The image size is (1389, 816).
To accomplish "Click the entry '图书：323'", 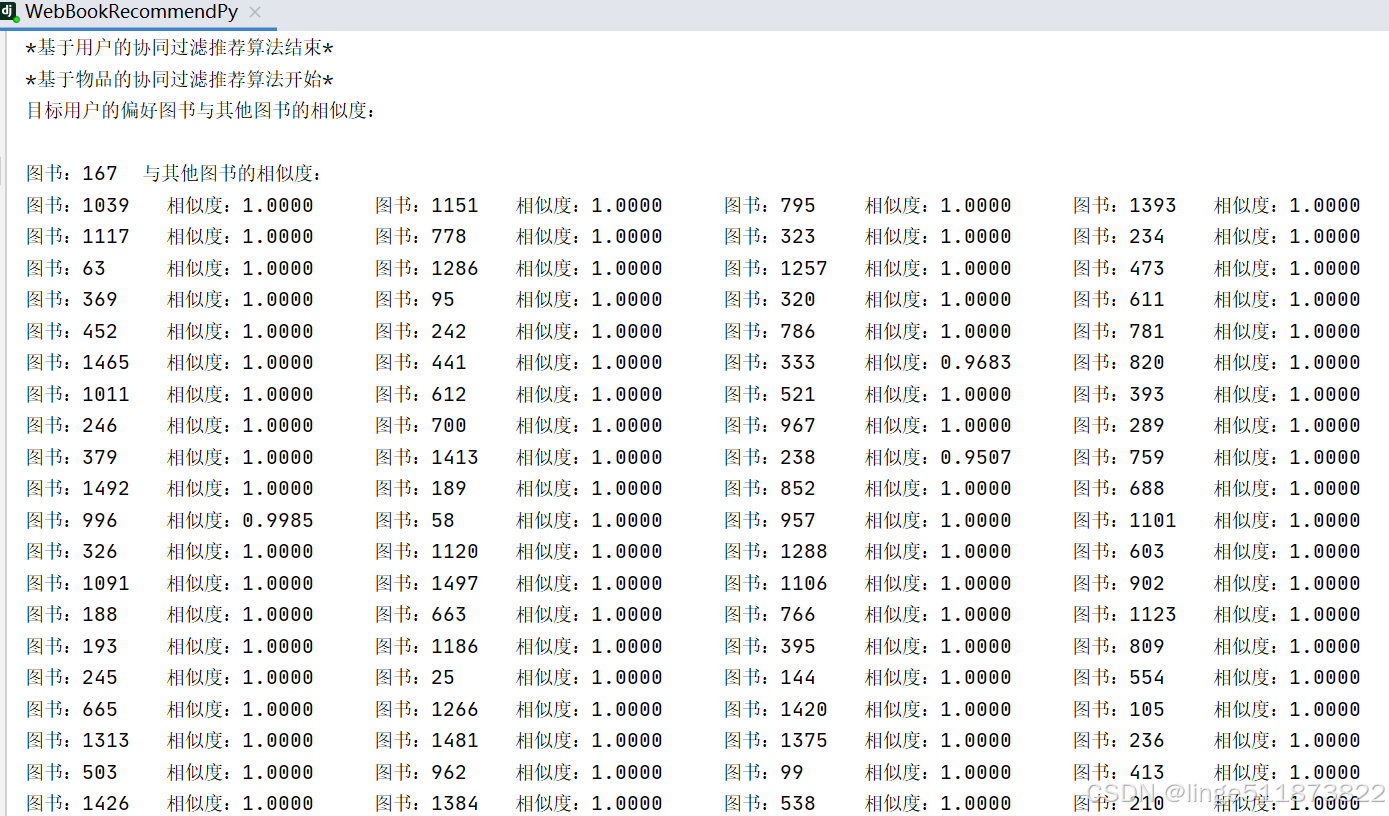I will [770, 237].
